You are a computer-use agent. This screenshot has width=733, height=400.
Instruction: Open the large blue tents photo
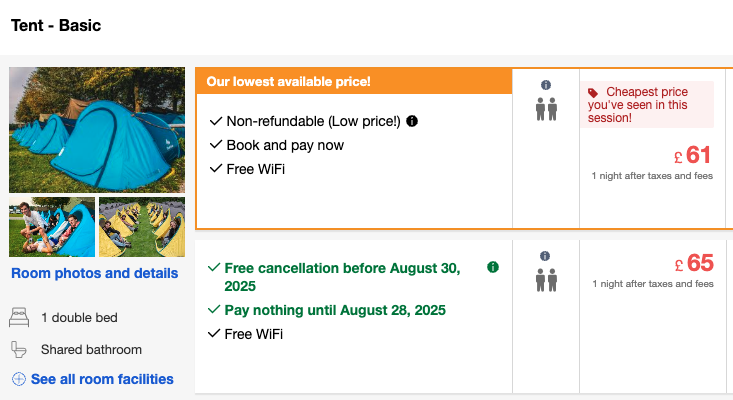[97, 130]
